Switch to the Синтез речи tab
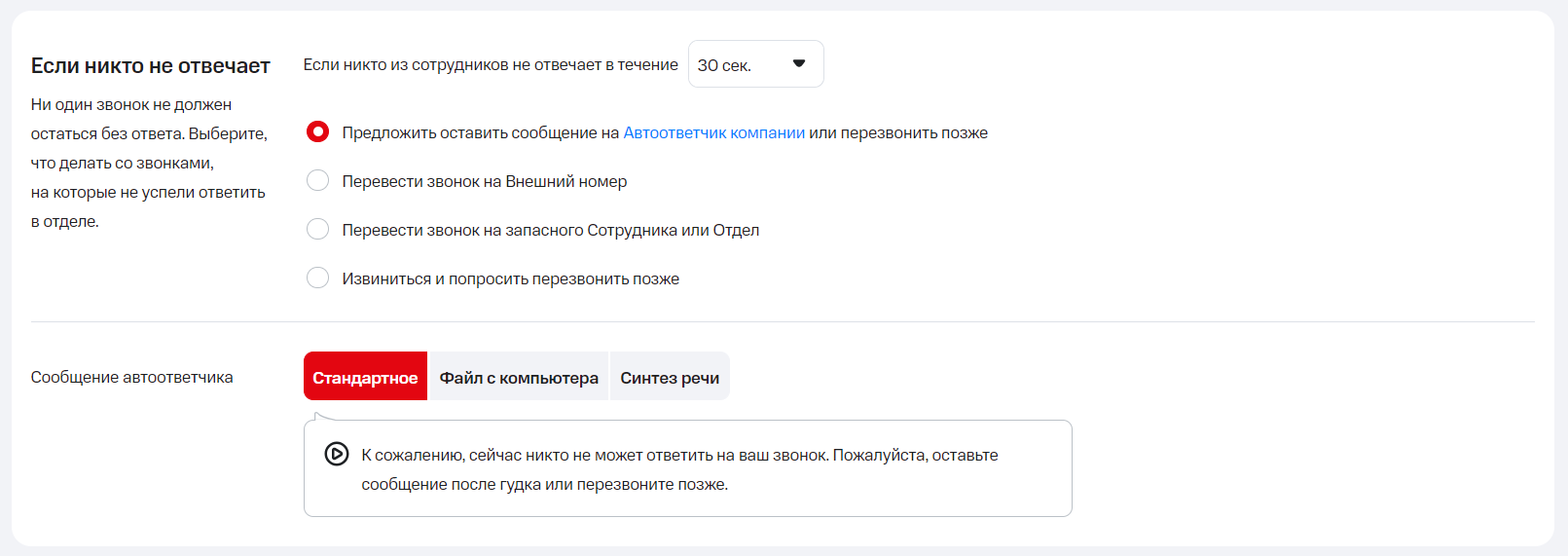This screenshot has width=1568, height=556. tap(670, 377)
